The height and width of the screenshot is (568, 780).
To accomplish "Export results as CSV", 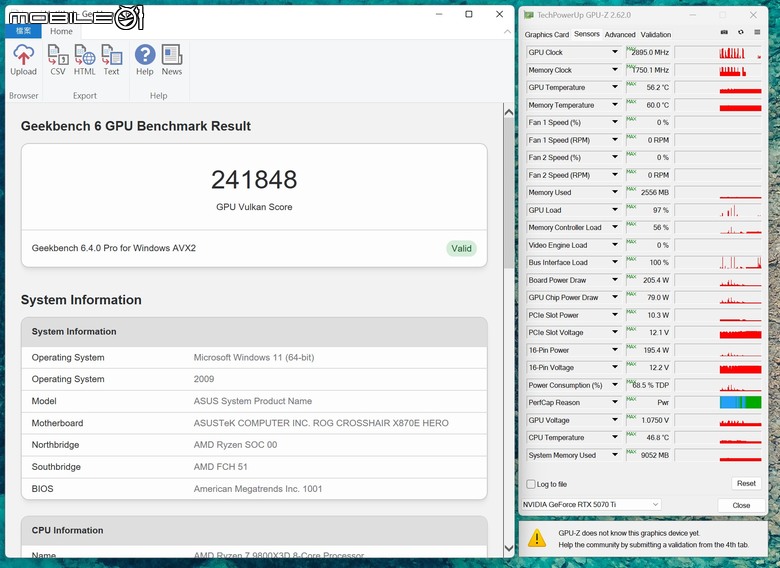I will click(58, 60).
